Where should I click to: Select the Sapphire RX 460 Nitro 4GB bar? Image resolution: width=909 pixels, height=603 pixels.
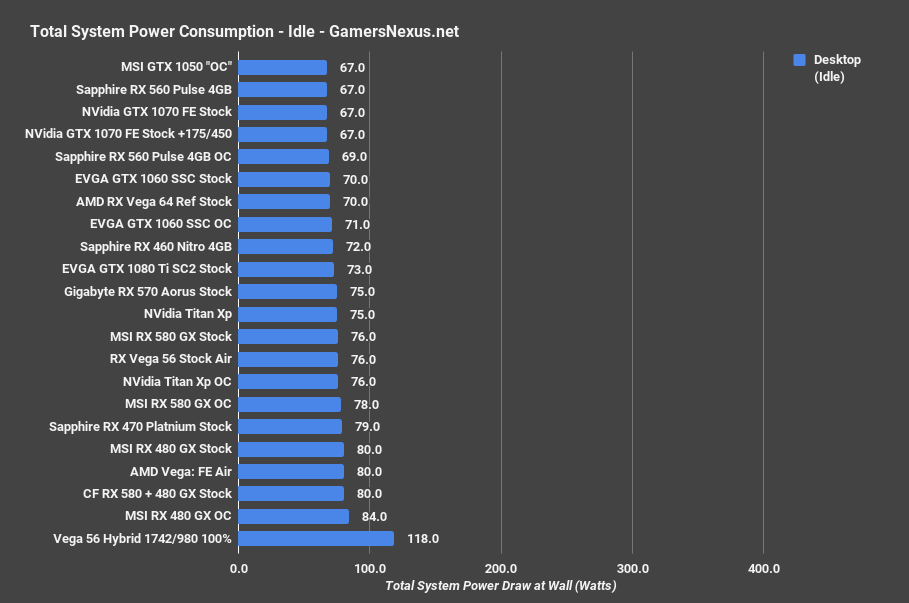tap(286, 247)
